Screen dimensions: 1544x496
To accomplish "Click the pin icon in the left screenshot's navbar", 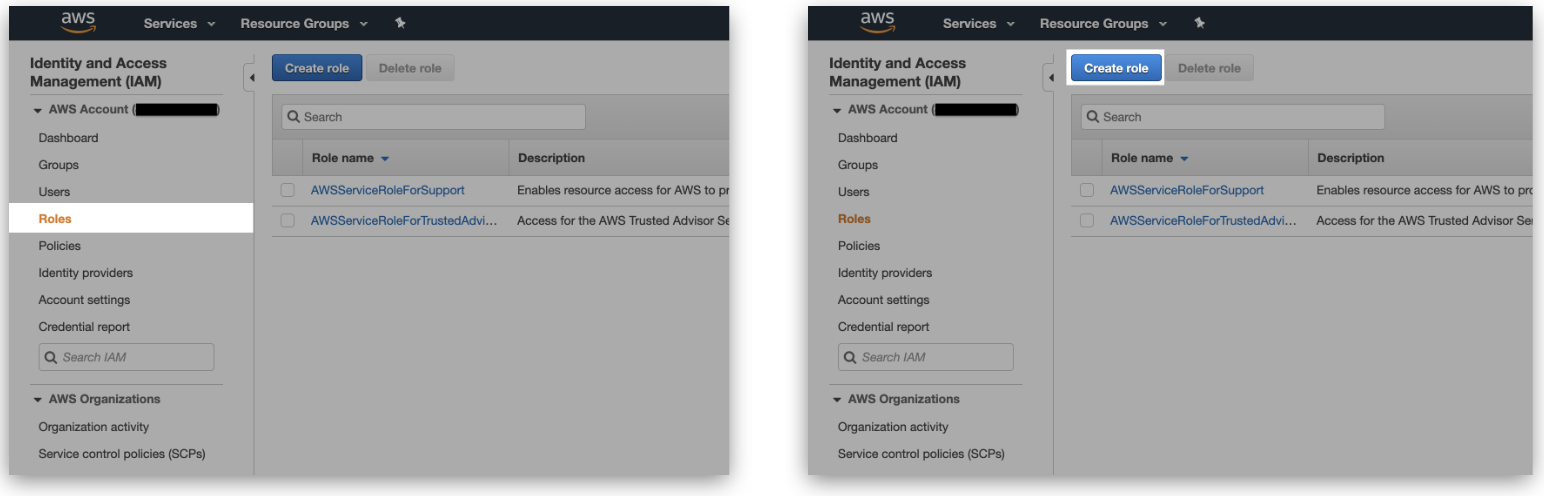I will (400, 23).
